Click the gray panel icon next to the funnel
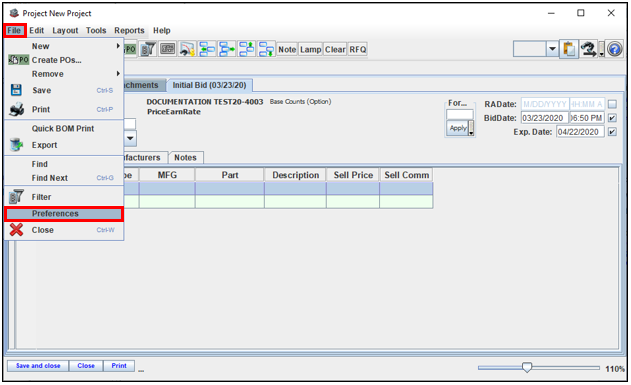This screenshot has width=631, height=385. [x=167, y=49]
